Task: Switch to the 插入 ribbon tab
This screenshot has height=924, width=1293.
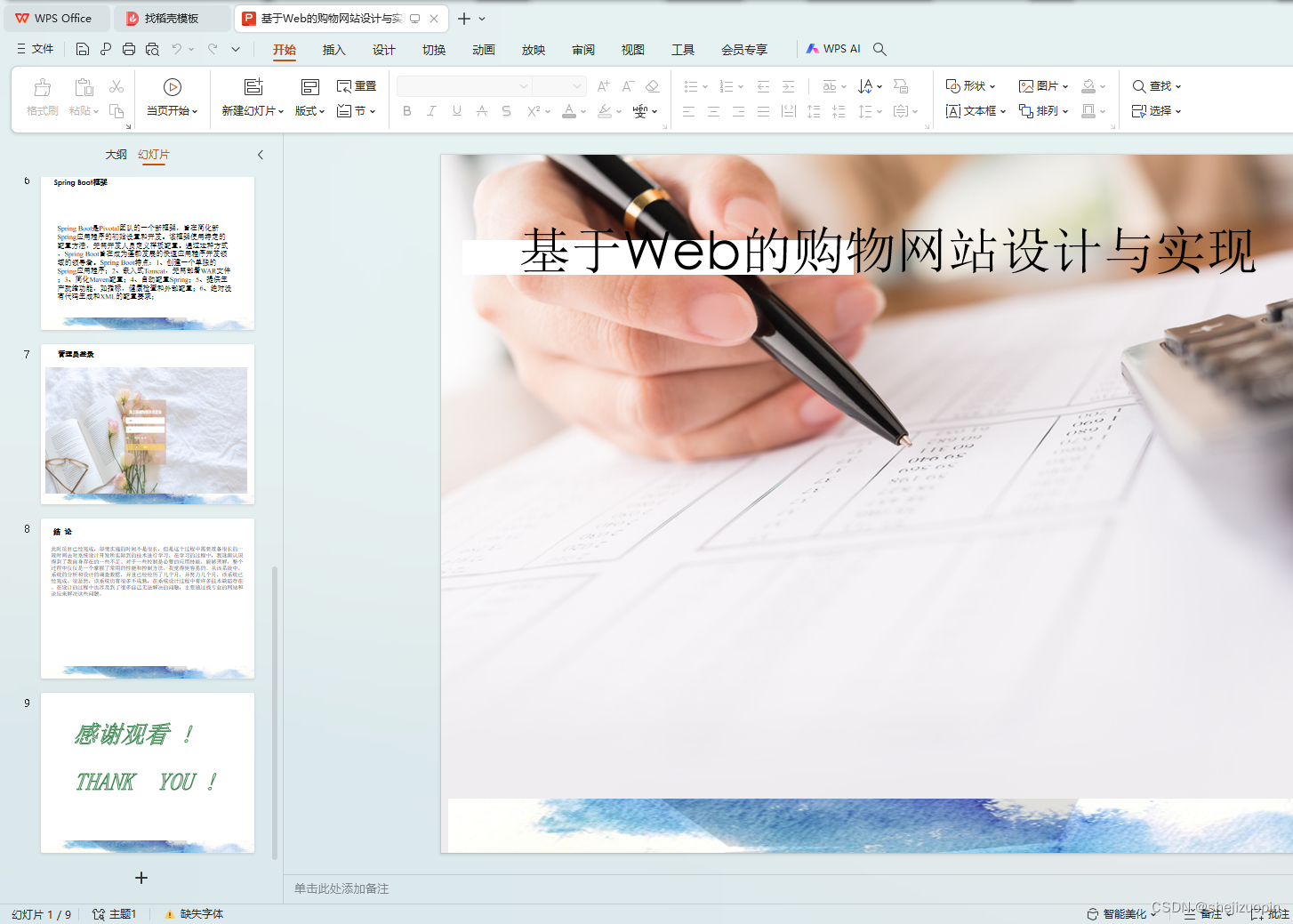Action: point(333,50)
